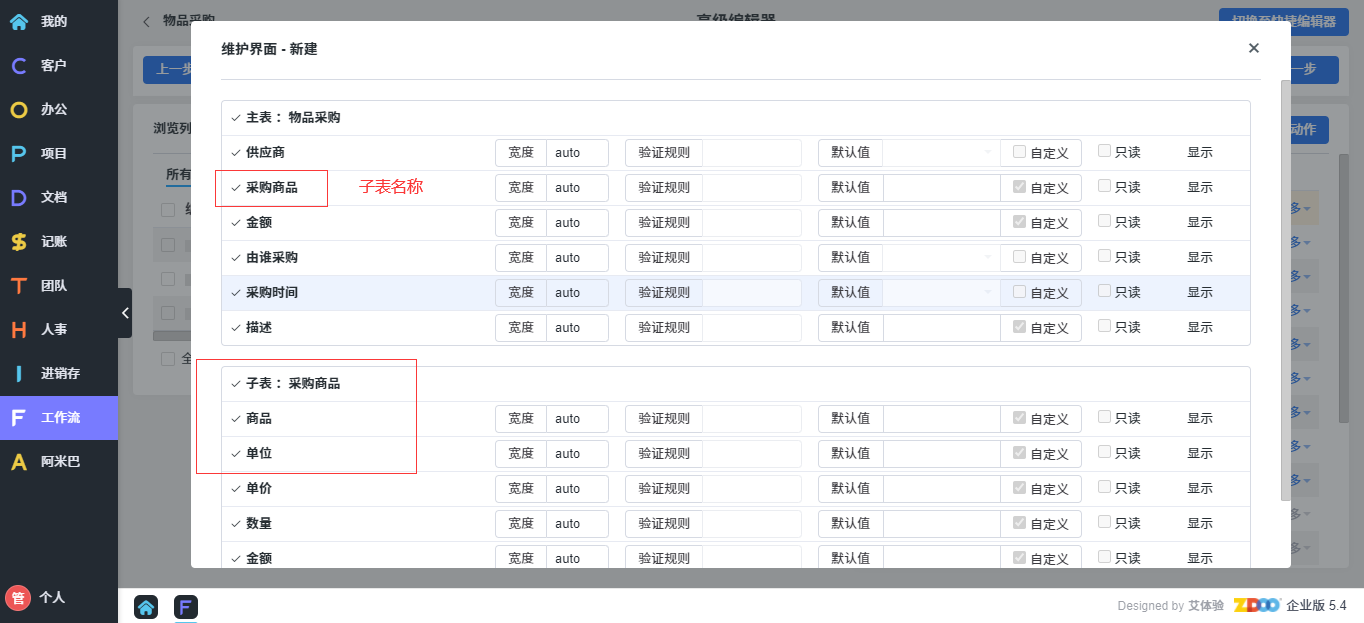
Task: Enable 只读 checkbox for 供应商 row
Action: (x=1104, y=151)
